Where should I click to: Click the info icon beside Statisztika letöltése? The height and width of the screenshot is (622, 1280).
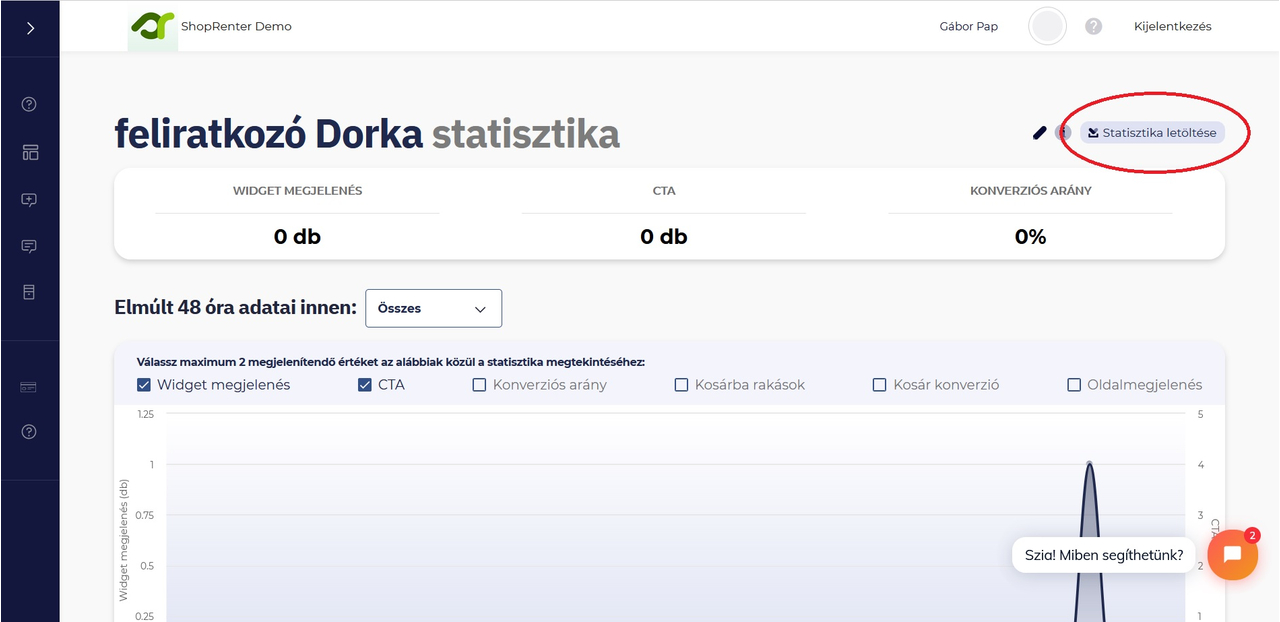coord(1062,132)
